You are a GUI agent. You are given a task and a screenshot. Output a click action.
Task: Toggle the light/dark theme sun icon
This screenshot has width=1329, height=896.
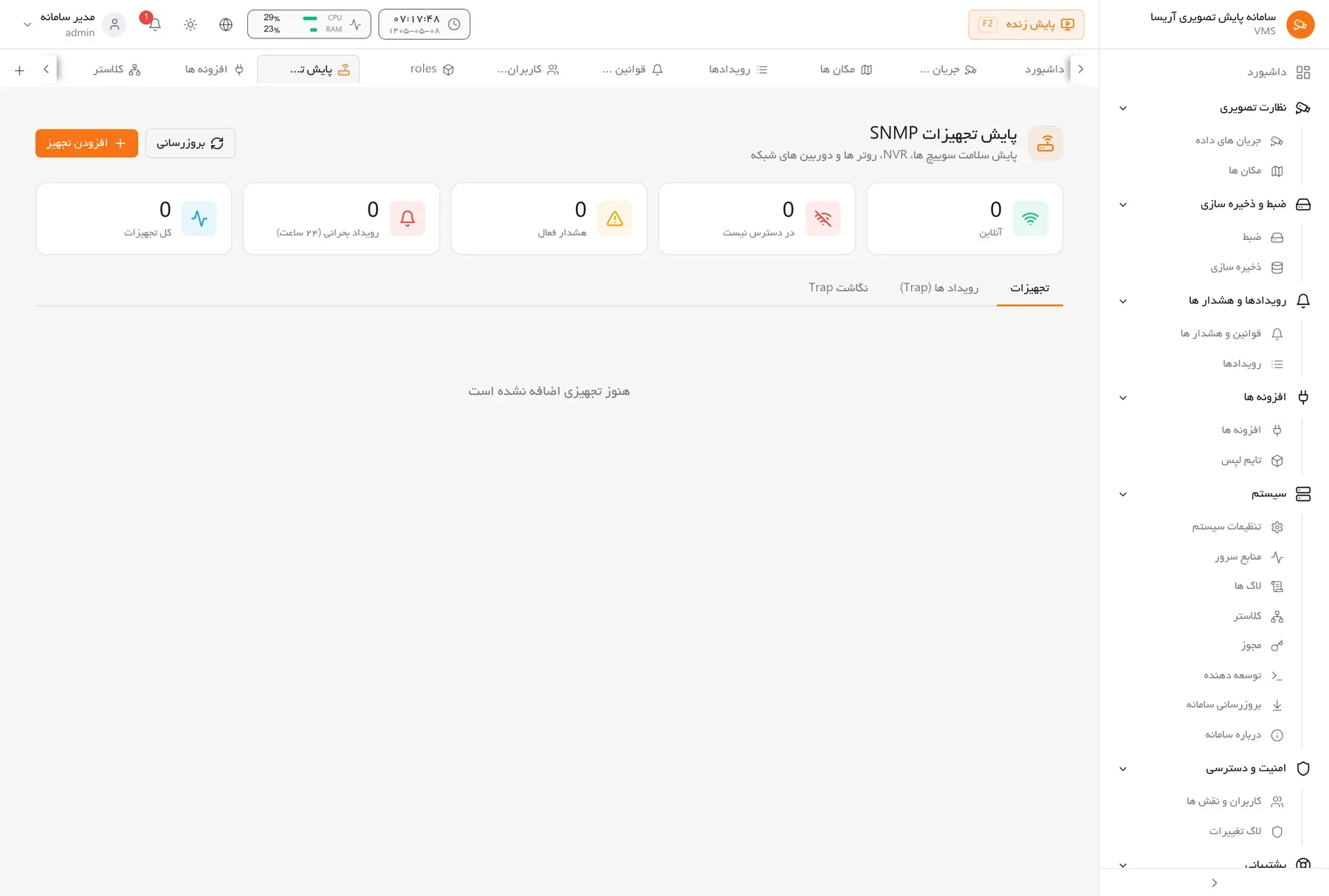point(190,24)
